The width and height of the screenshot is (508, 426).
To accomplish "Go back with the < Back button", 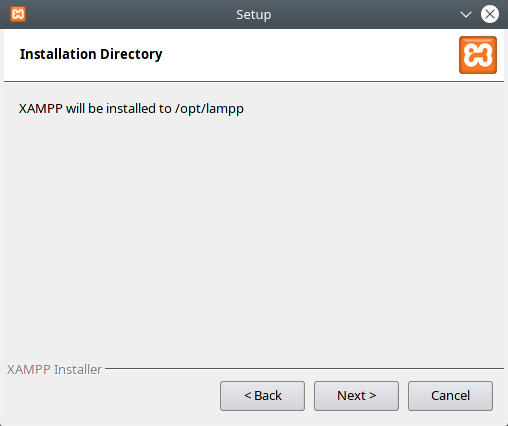I will (x=262, y=396).
